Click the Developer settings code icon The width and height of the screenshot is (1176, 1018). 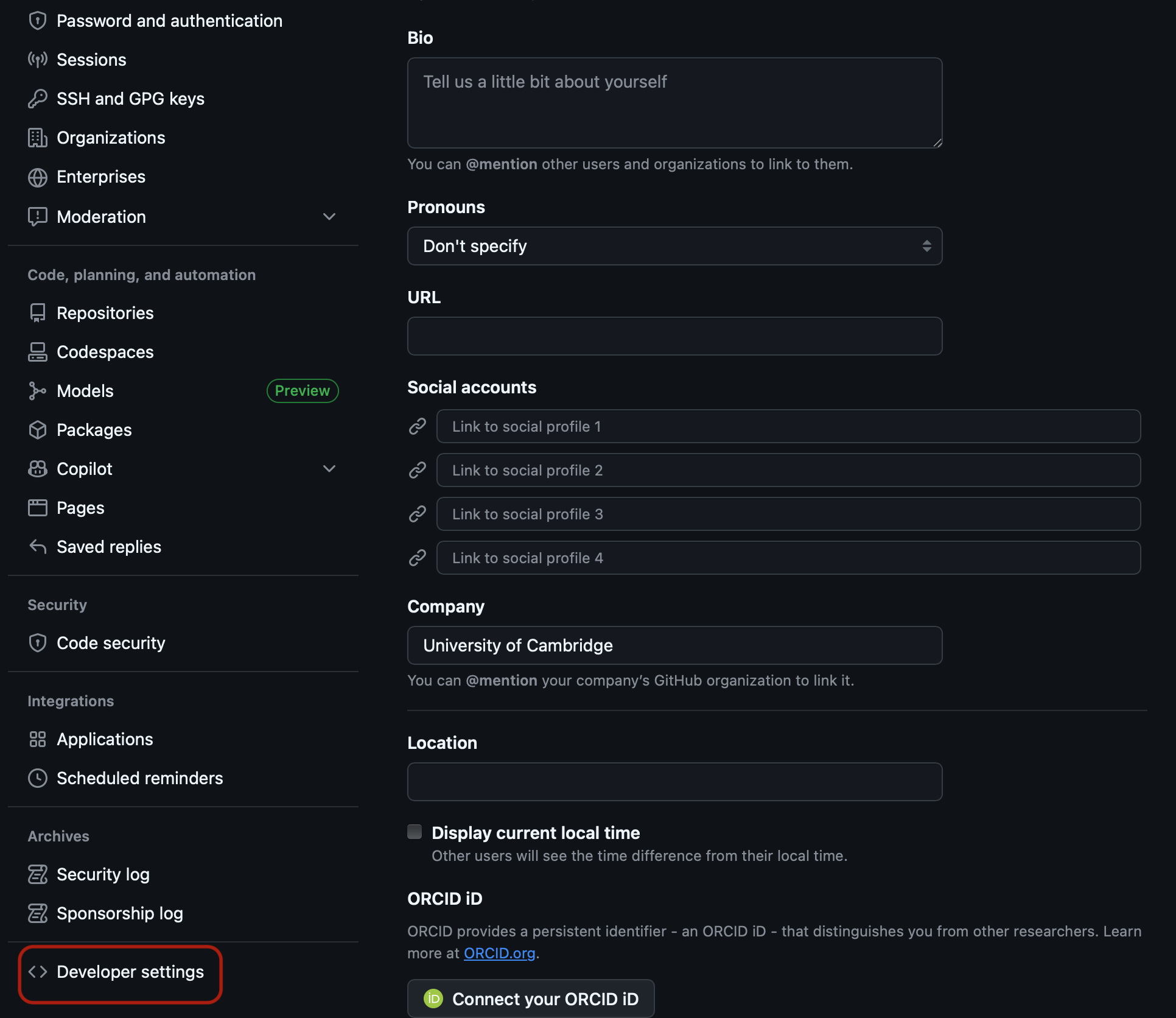click(39, 972)
